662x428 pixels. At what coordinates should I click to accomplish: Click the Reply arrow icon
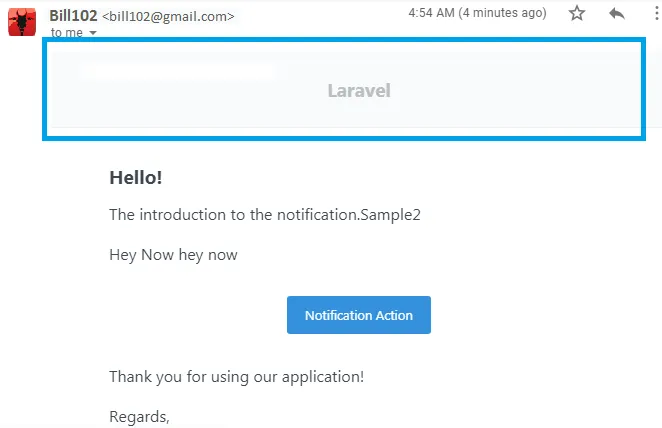[x=617, y=14]
